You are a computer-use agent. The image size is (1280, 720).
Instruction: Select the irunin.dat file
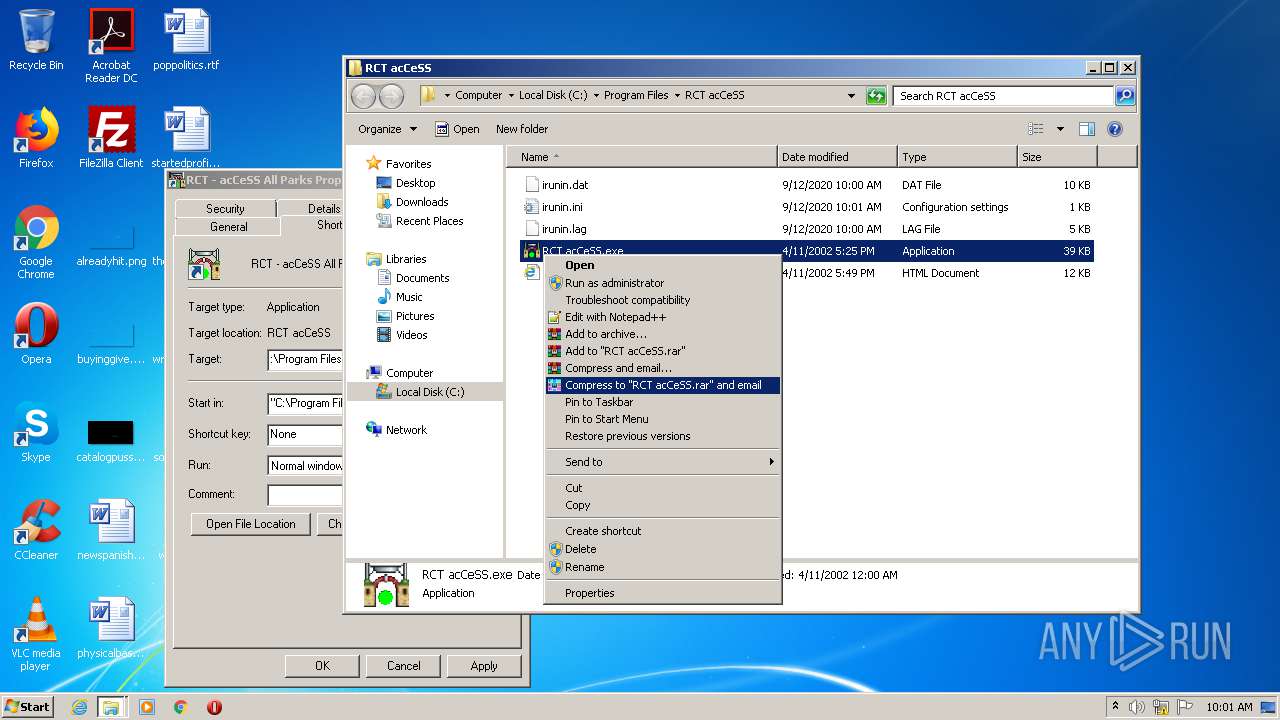[565, 185]
